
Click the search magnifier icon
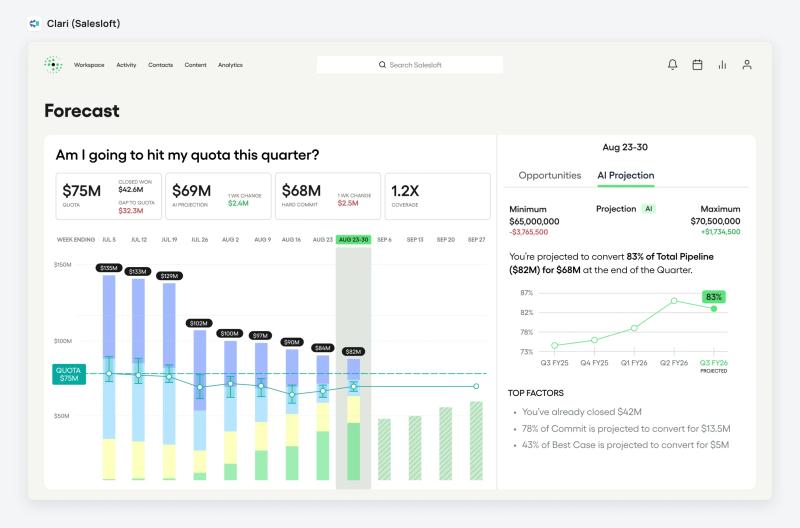pyautogui.click(x=382, y=65)
